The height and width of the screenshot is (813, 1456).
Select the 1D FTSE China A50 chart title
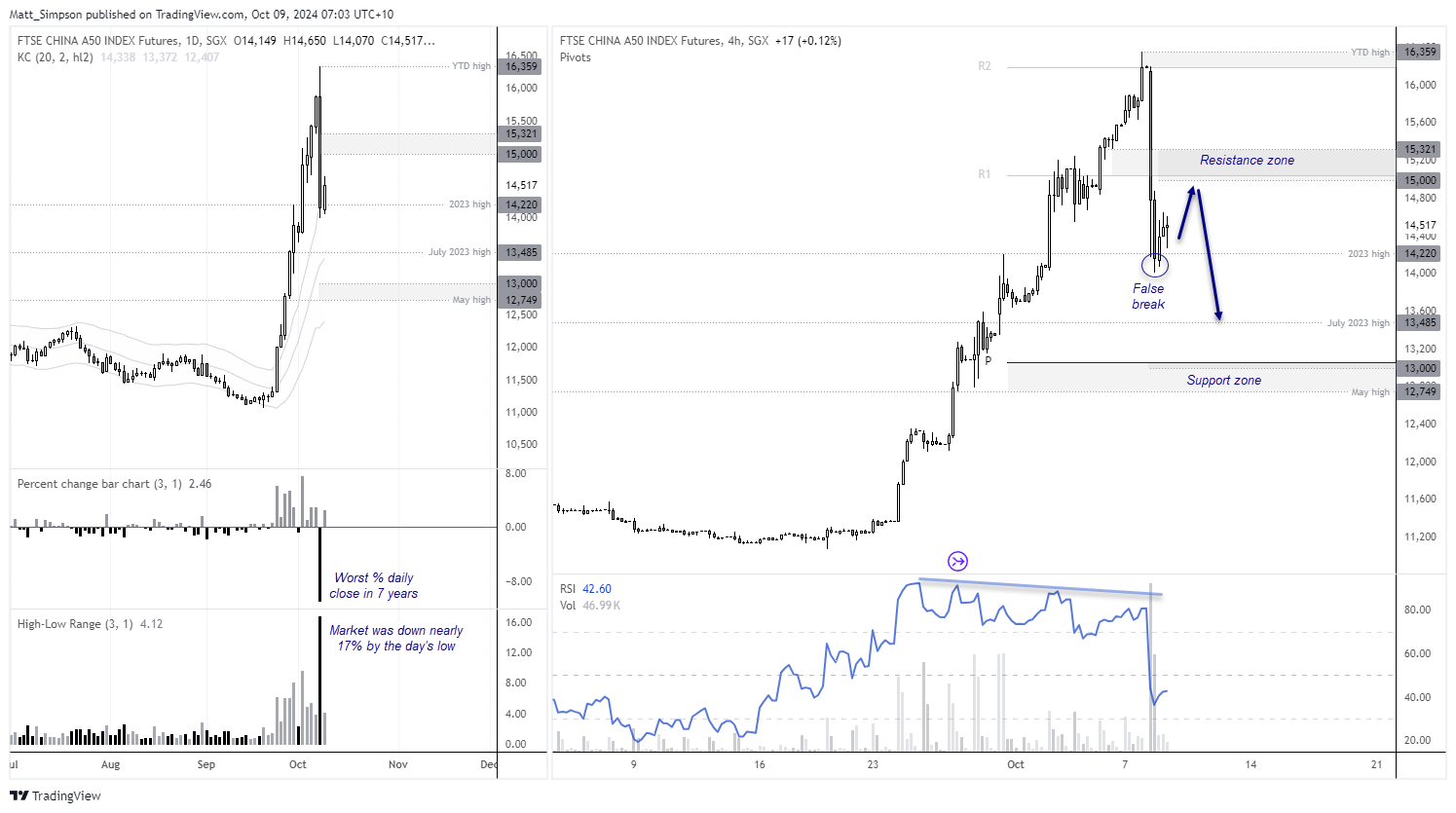122,41
